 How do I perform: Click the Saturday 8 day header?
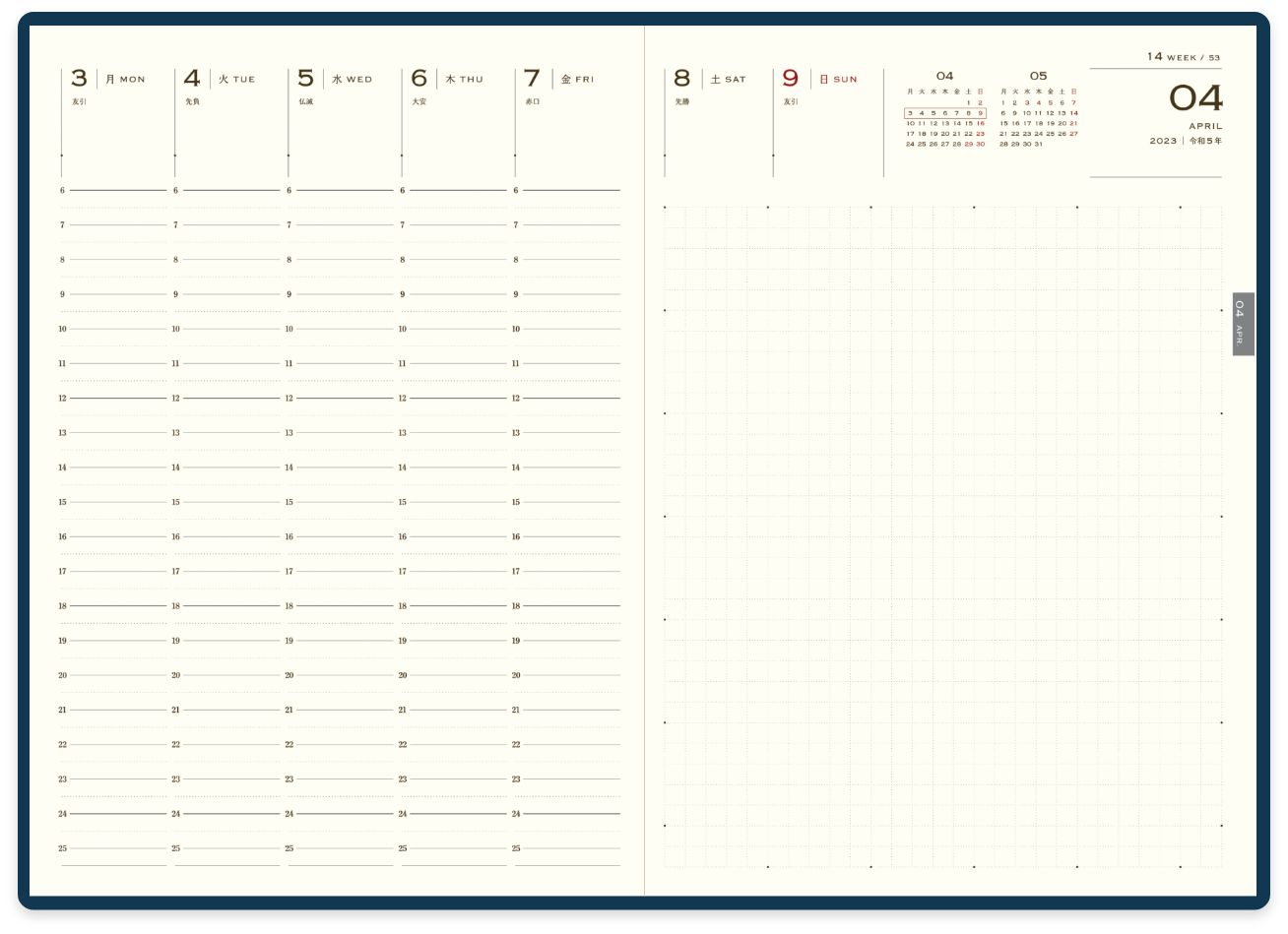709,79
